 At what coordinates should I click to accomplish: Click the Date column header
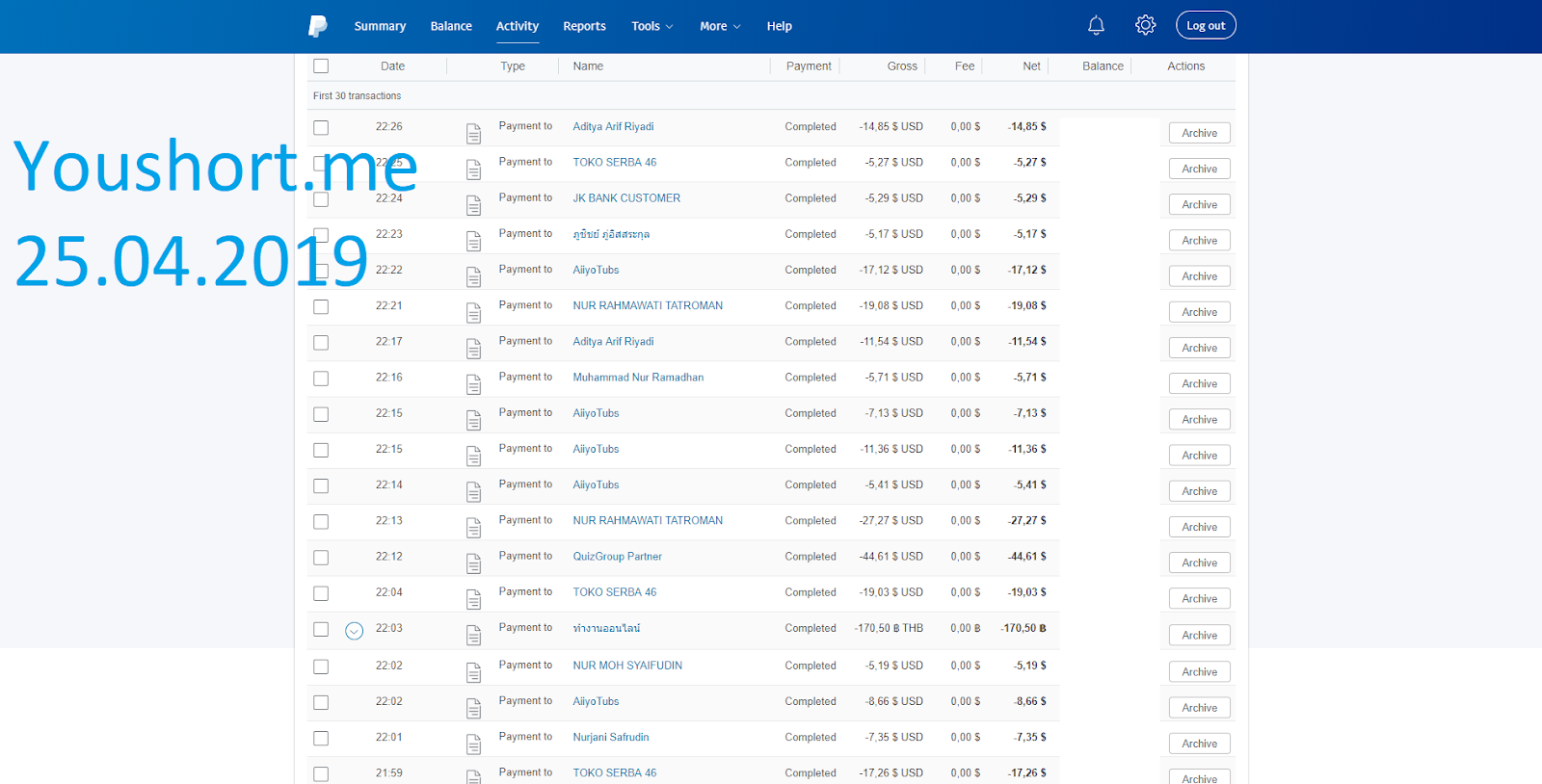point(392,66)
